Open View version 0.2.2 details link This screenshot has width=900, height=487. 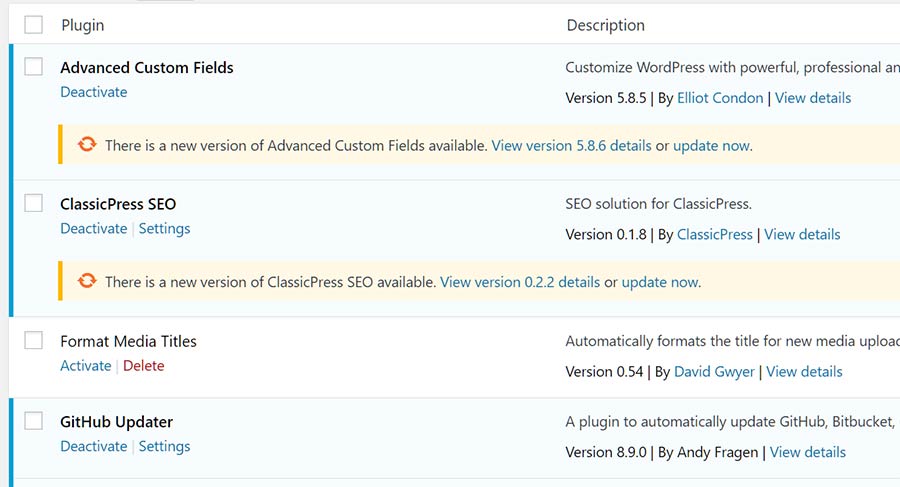[519, 283]
